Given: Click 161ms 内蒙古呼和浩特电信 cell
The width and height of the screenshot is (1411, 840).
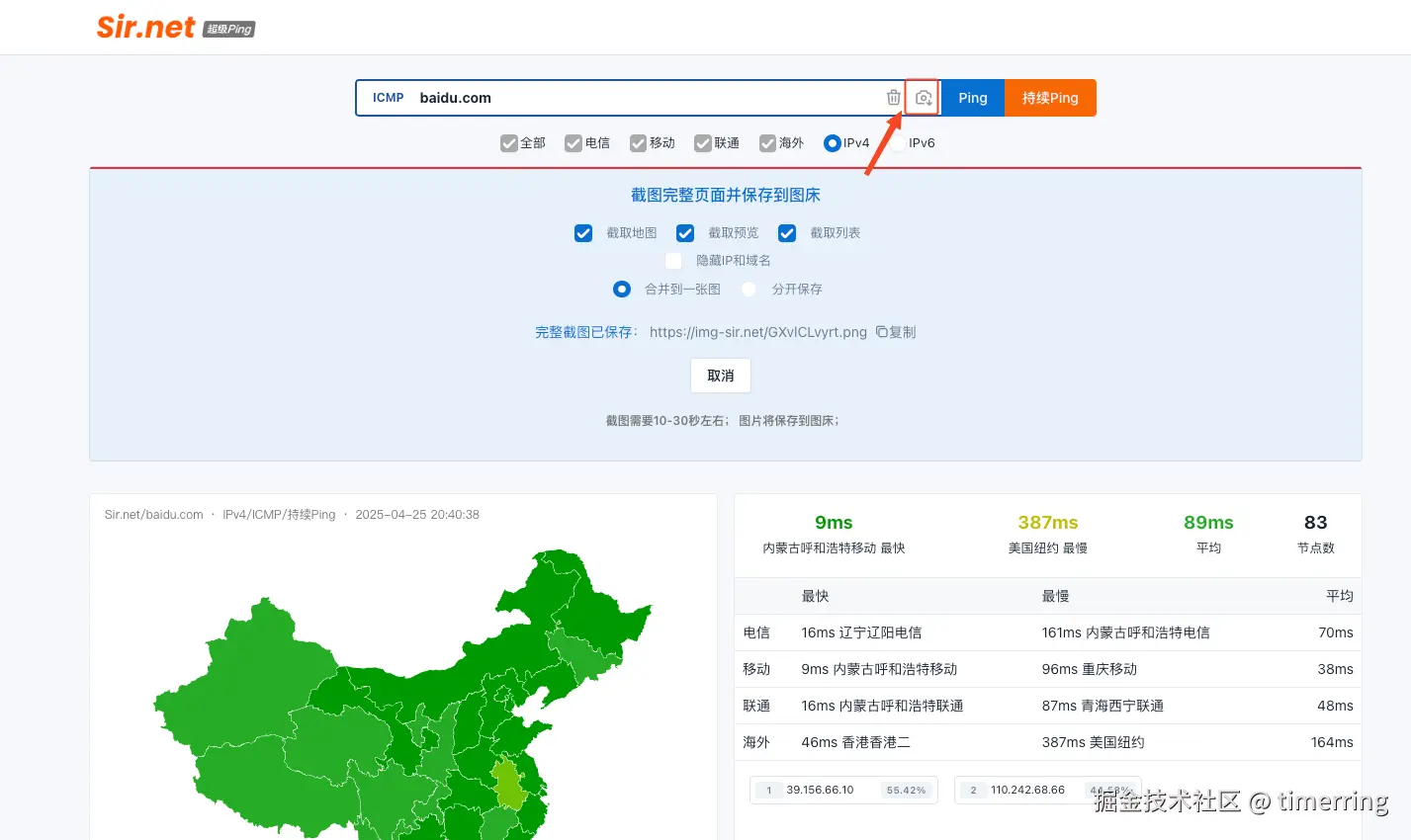Looking at the screenshot, I should (x=1125, y=632).
